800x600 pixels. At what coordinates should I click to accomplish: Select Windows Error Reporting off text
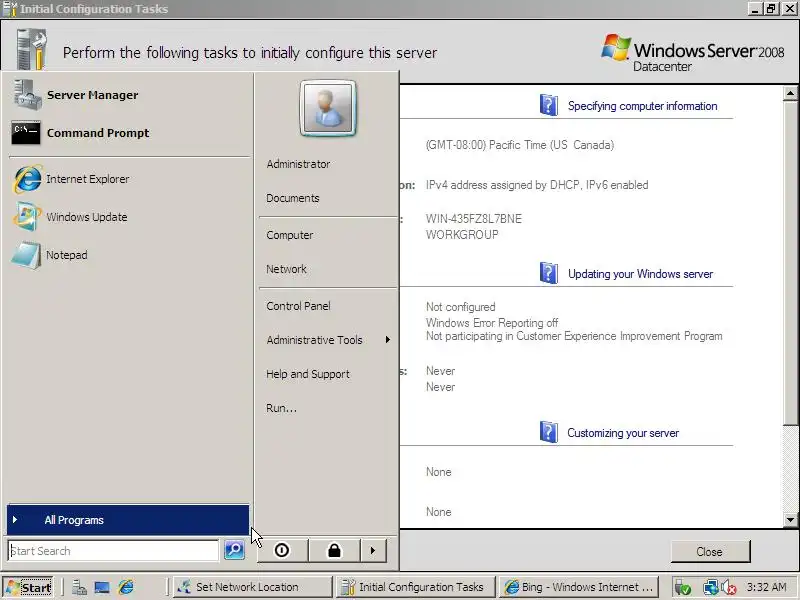click(492, 323)
